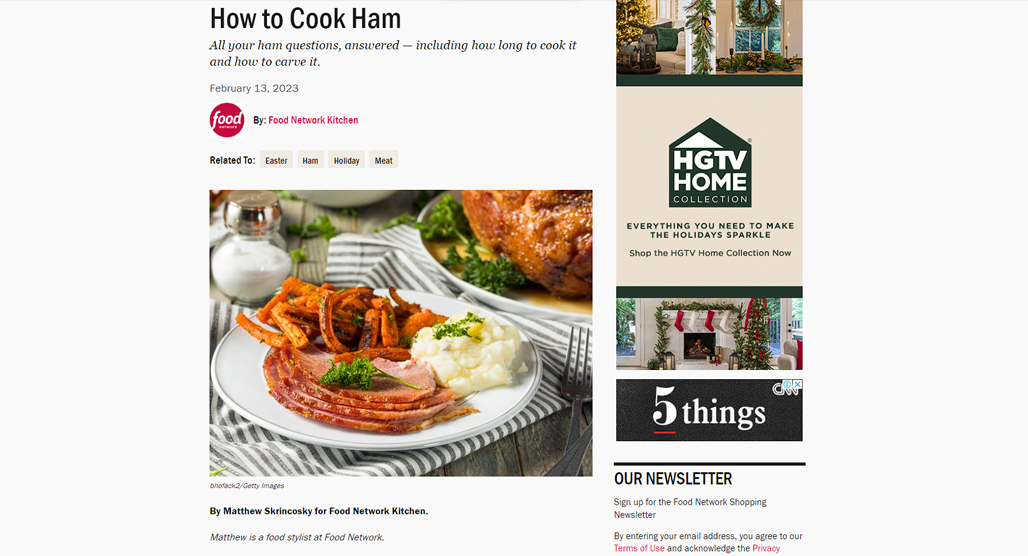Click Shop the HGTV Home Collection Now
This screenshot has width=1028, height=556.
tap(710, 253)
